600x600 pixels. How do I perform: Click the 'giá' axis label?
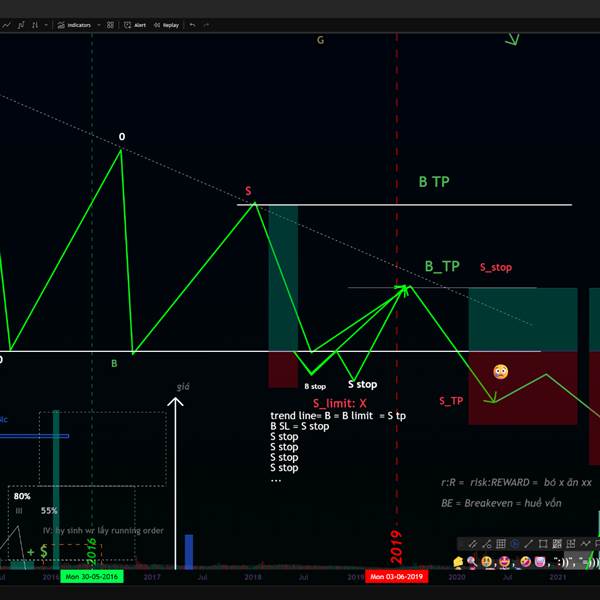pyautogui.click(x=183, y=387)
